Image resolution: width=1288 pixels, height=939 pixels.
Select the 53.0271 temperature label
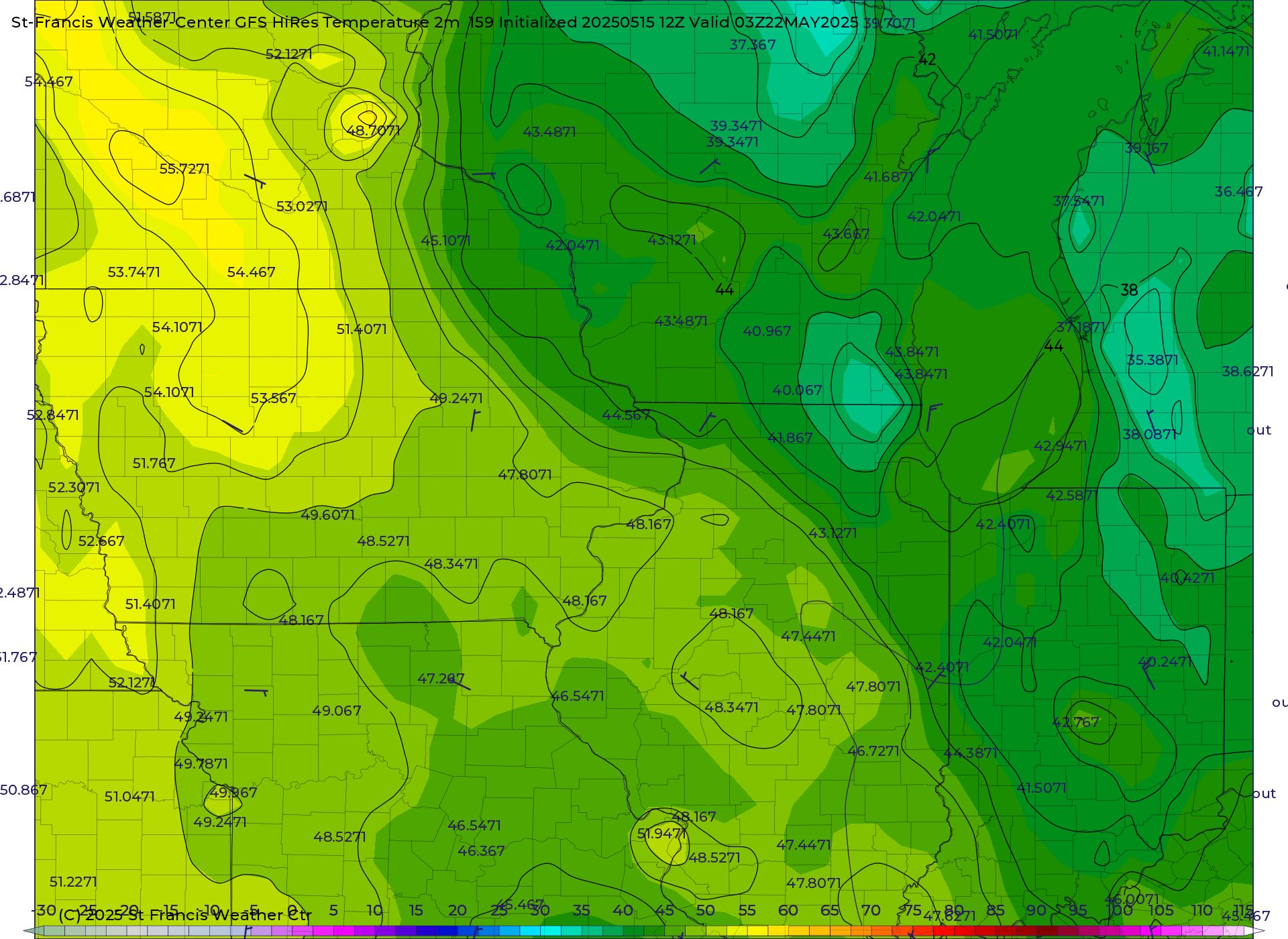click(302, 207)
